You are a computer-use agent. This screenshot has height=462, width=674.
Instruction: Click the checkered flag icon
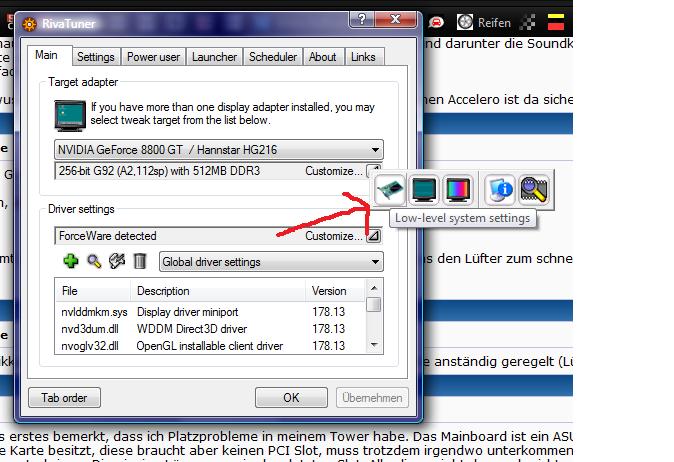(527, 22)
